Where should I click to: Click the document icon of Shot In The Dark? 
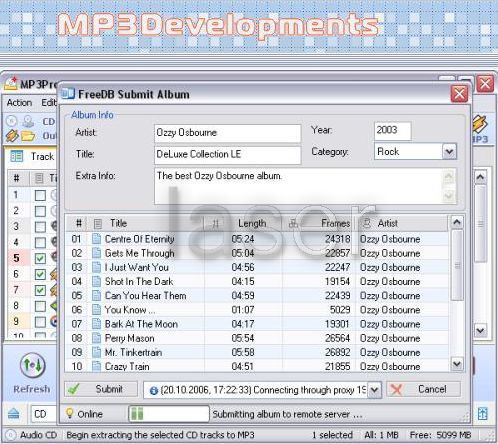pyautogui.click(x=96, y=281)
